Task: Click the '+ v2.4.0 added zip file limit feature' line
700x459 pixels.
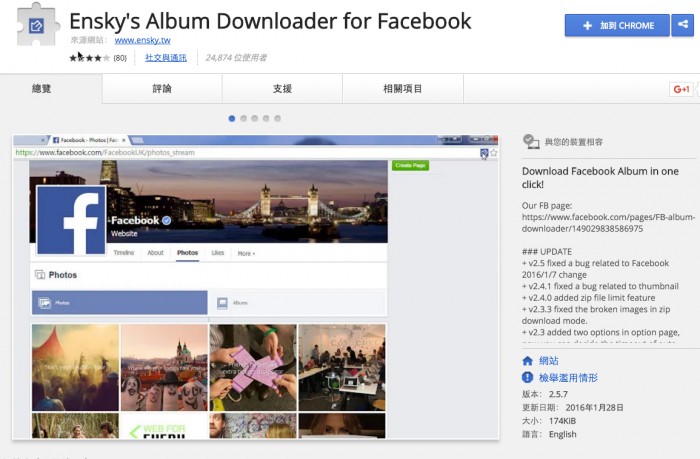Action: [x=588, y=298]
